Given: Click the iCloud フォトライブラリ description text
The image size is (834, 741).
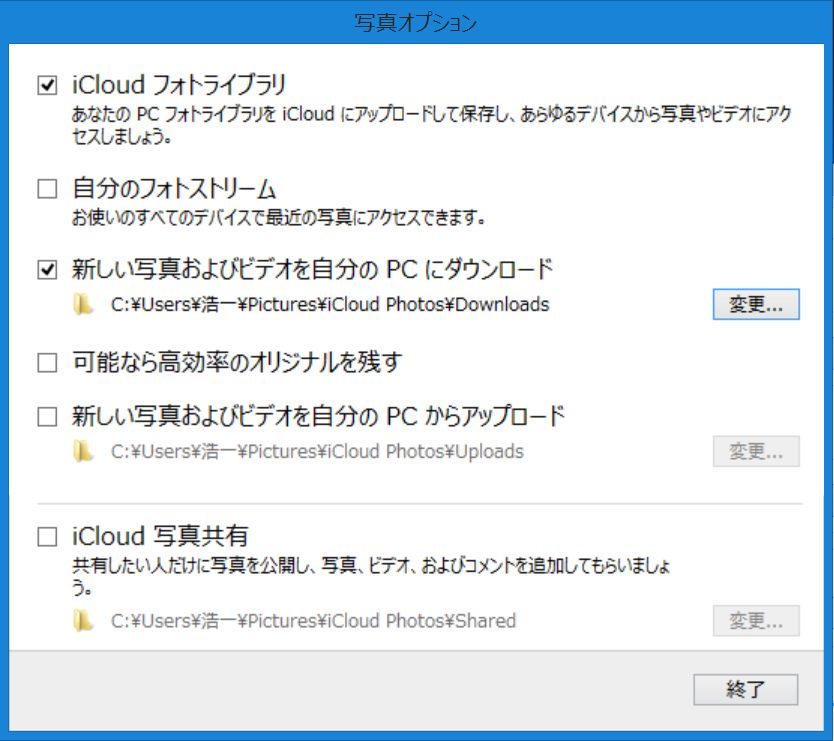Looking at the screenshot, I should 432,125.
